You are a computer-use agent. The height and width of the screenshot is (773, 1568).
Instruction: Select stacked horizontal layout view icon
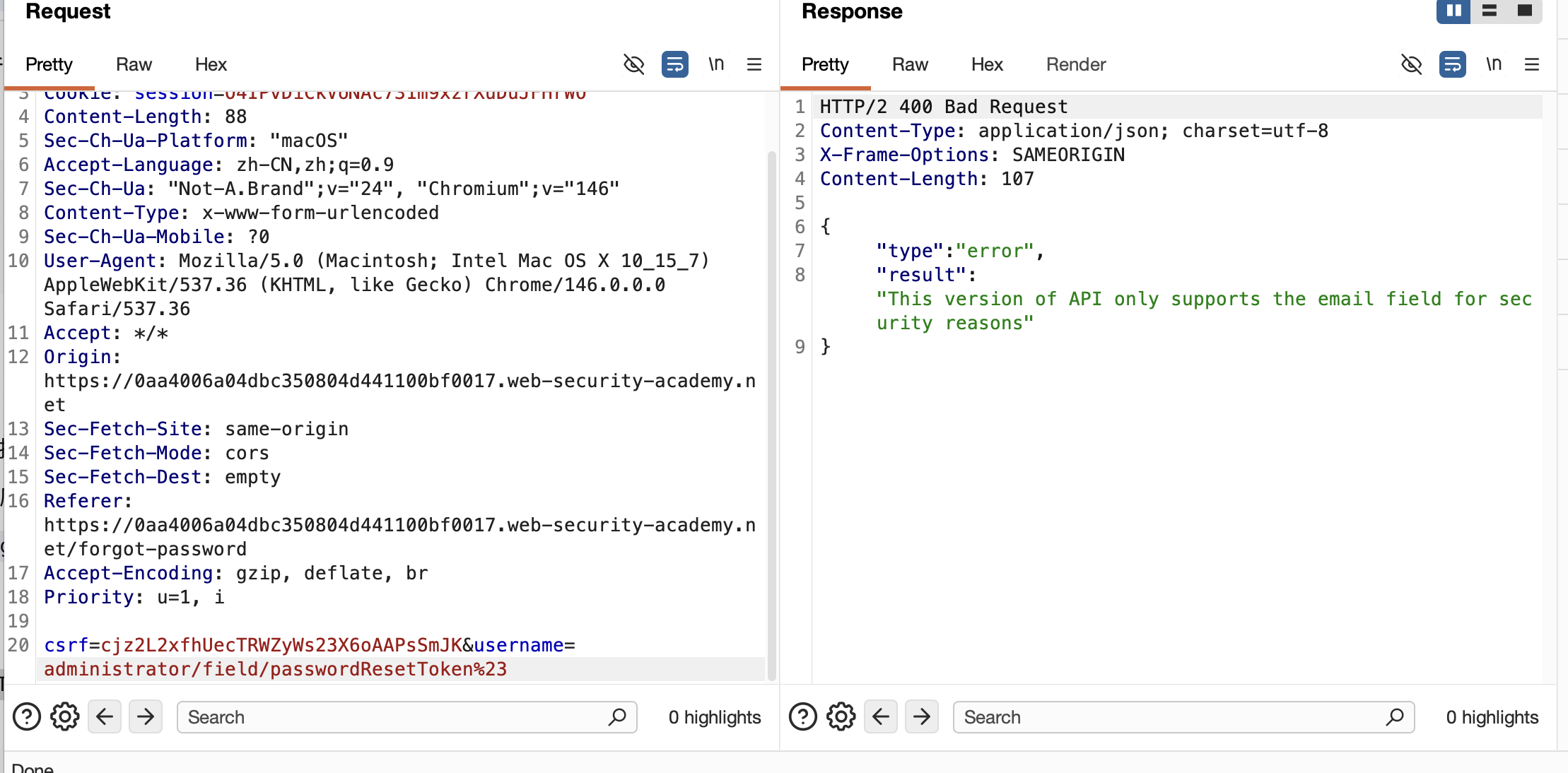(x=1490, y=11)
